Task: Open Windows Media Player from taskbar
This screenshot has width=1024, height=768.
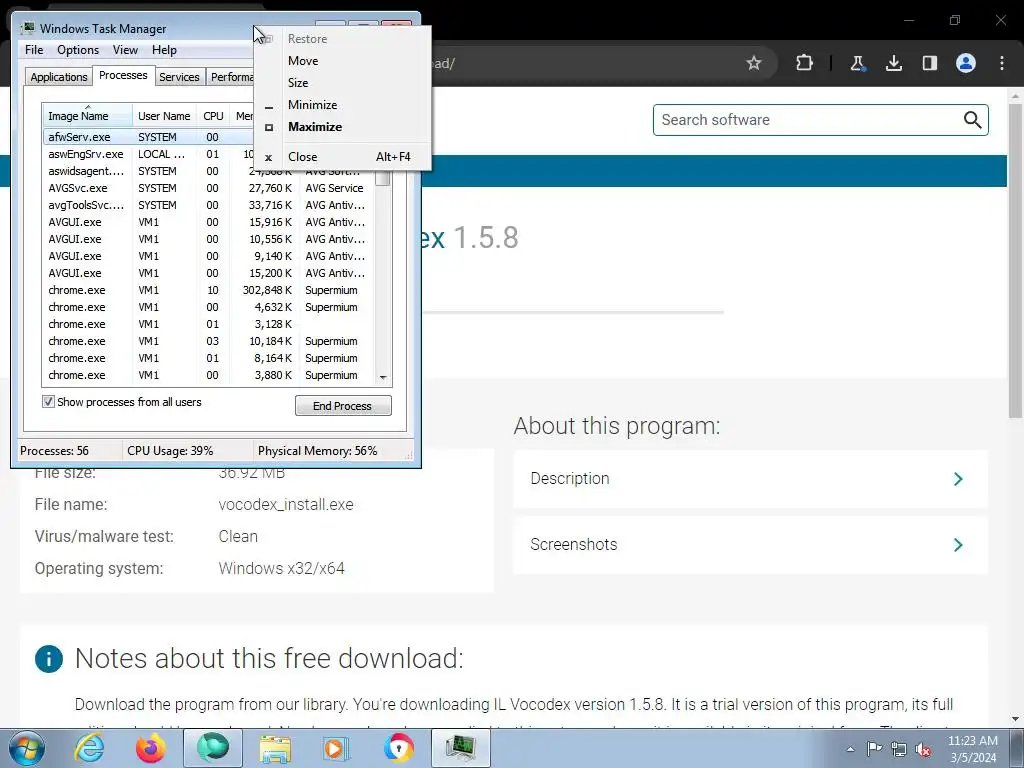Action: coord(337,748)
